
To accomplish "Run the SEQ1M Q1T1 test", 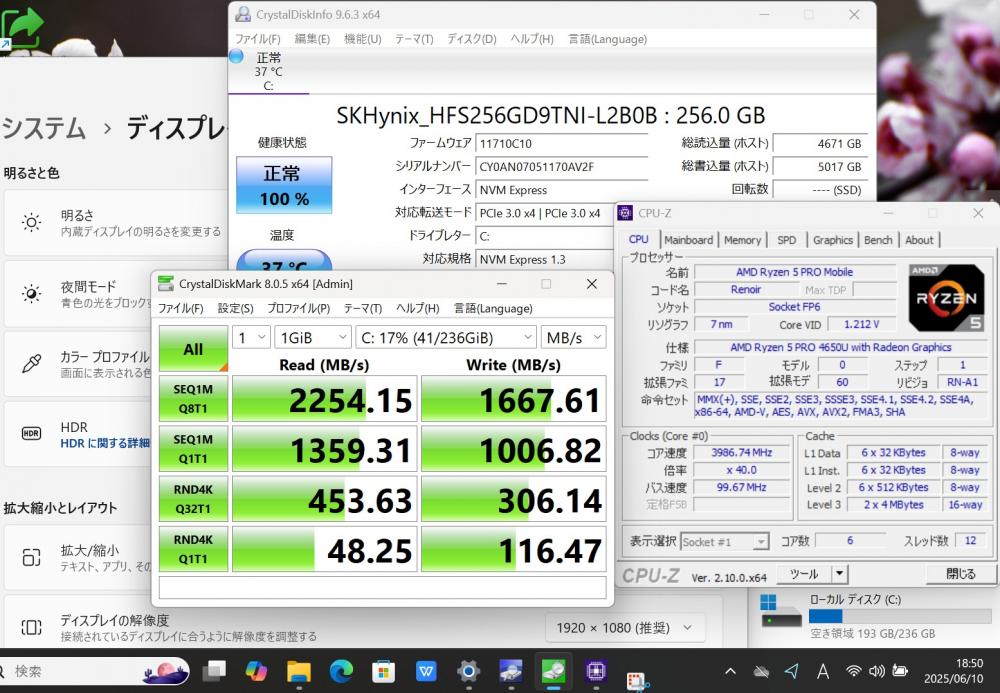I will [193, 449].
